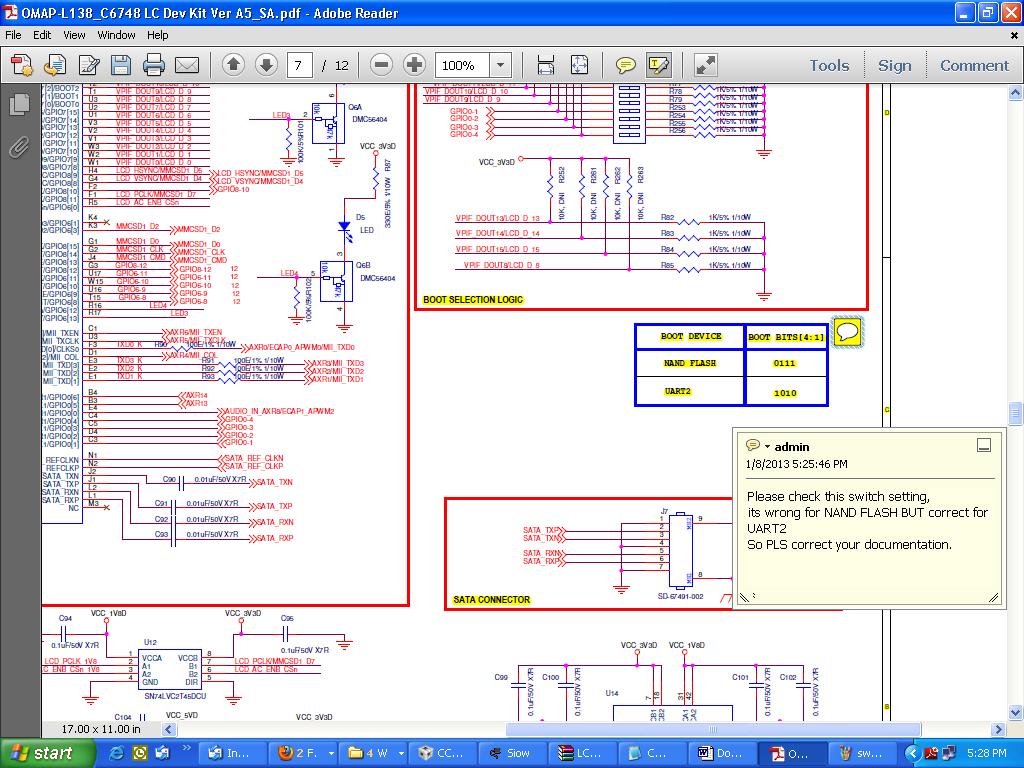Minimize the admin sticky note popup
The height and width of the screenshot is (768, 1024).
coord(984,446)
